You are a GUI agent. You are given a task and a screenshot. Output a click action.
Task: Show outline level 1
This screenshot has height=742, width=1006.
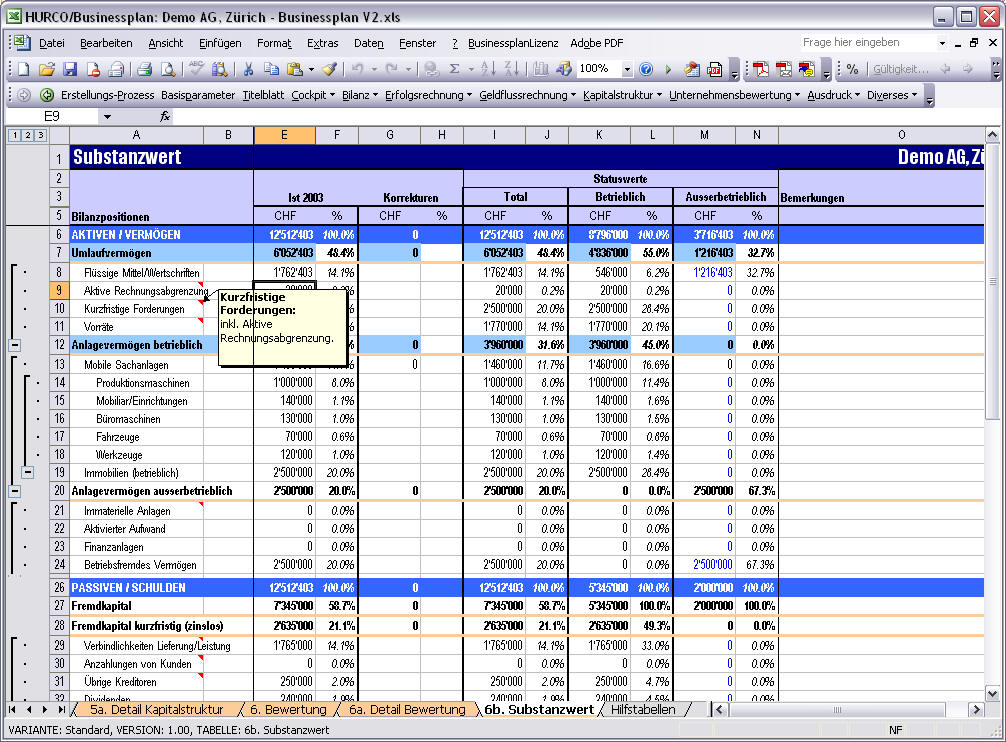point(14,135)
